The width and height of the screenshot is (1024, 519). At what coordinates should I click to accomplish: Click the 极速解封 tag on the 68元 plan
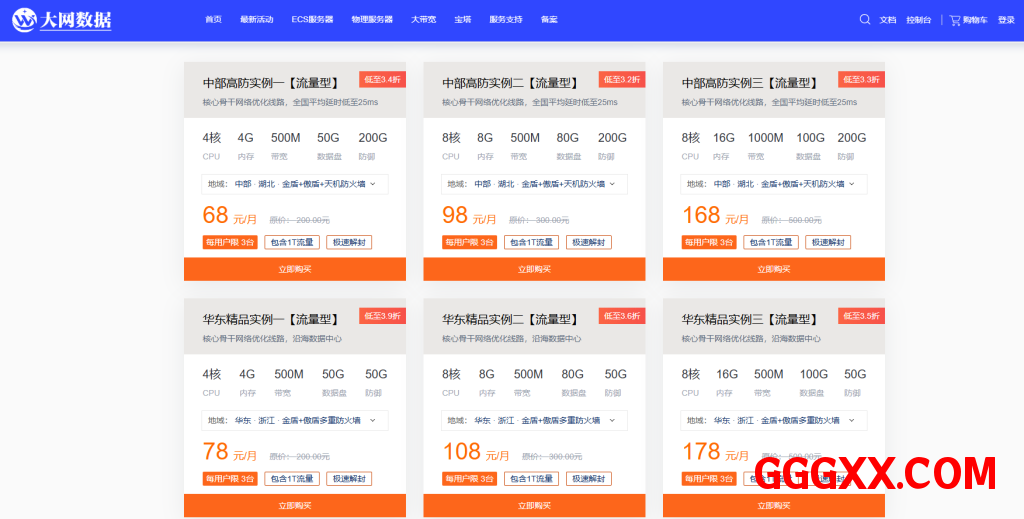pos(349,242)
